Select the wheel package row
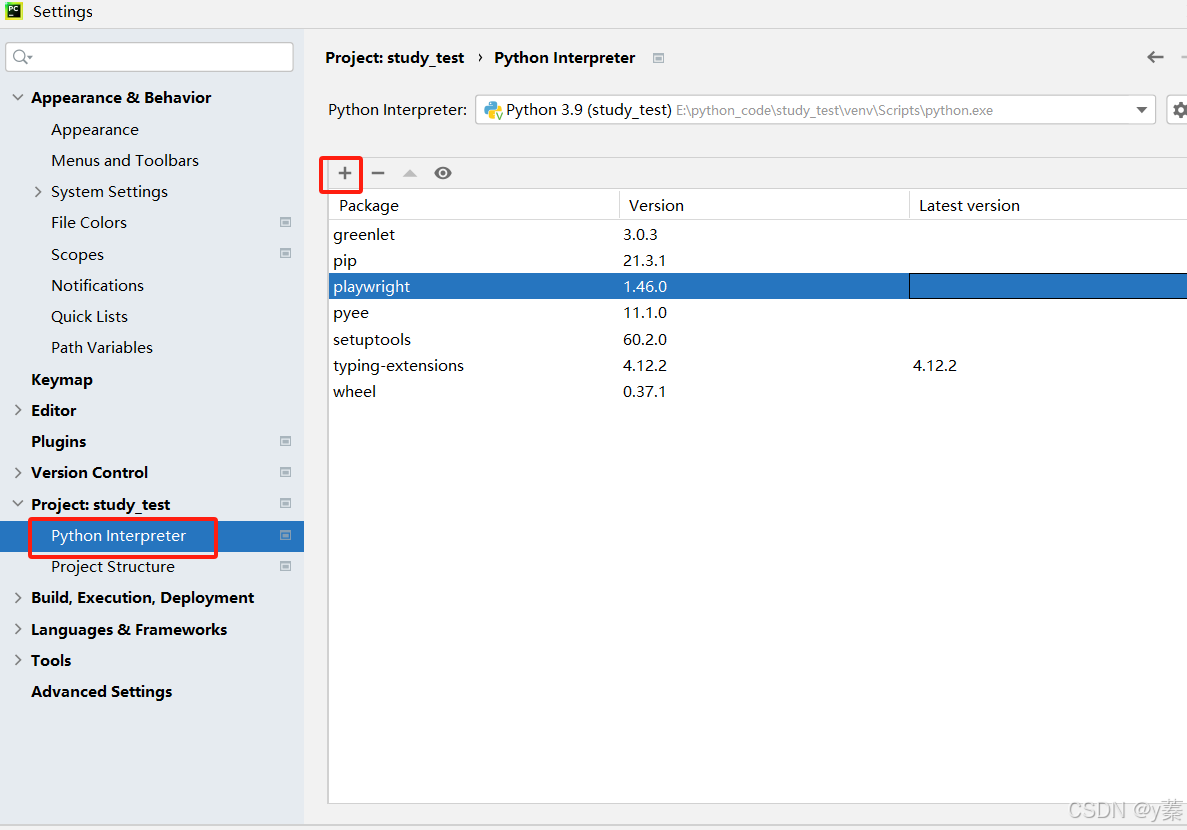 758,392
